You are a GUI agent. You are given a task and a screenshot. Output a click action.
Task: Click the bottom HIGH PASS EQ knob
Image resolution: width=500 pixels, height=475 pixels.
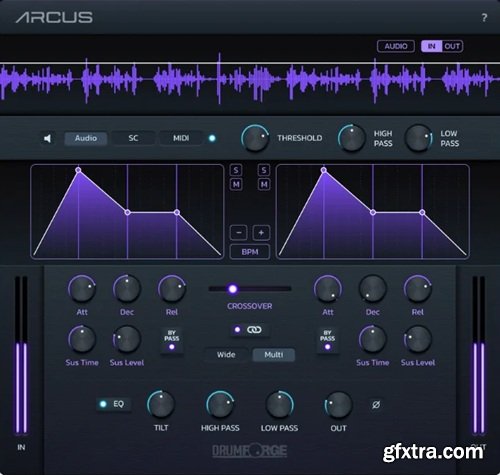(x=220, y=405)
